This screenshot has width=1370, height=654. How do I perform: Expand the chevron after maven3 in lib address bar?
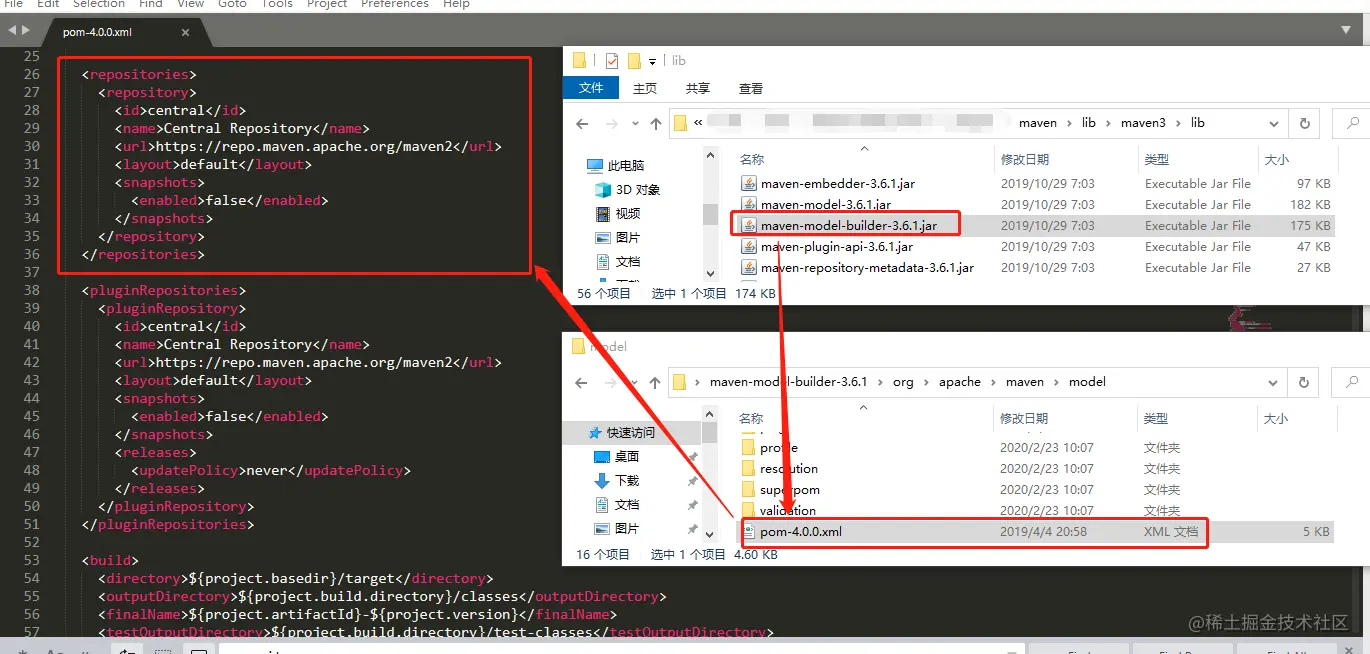click(x=1178, y=124)
